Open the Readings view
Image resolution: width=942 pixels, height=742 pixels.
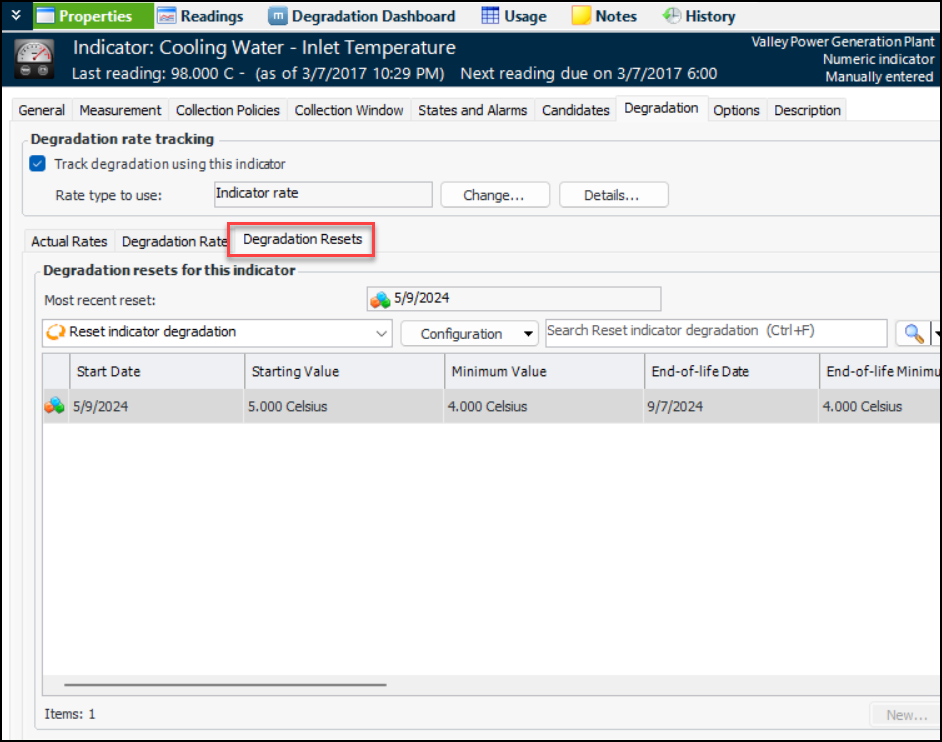[200, 16]
